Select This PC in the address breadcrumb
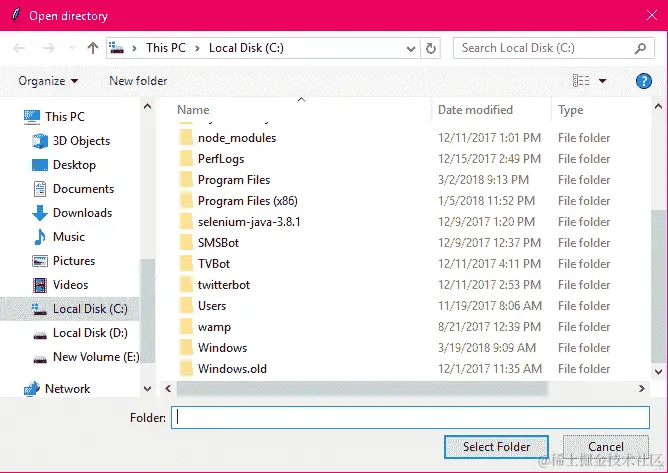 [x=166, y=48]
